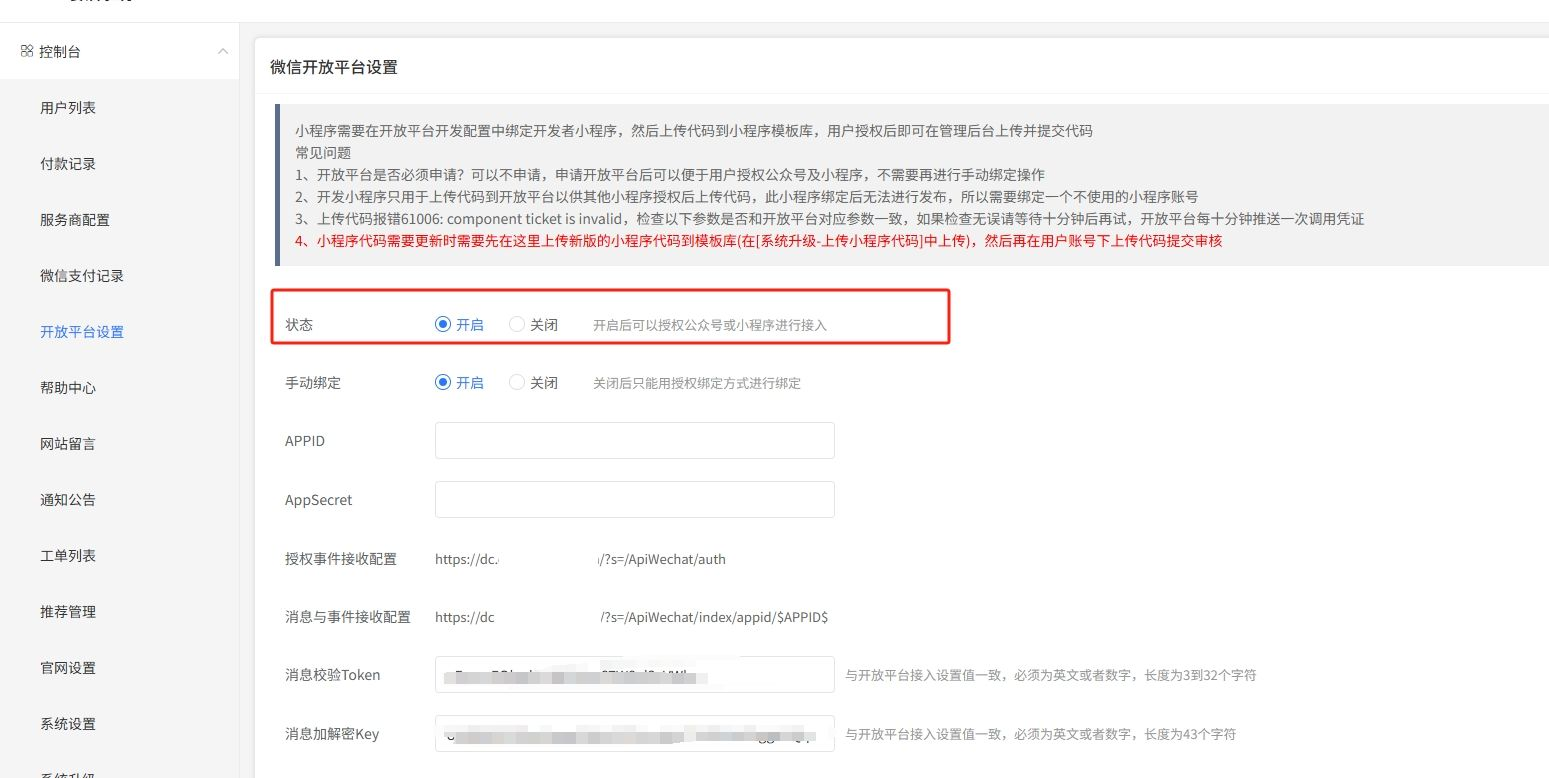This screenshot has width=1549, height=778.
Task: Click the APPID input field
Action: 634,441
